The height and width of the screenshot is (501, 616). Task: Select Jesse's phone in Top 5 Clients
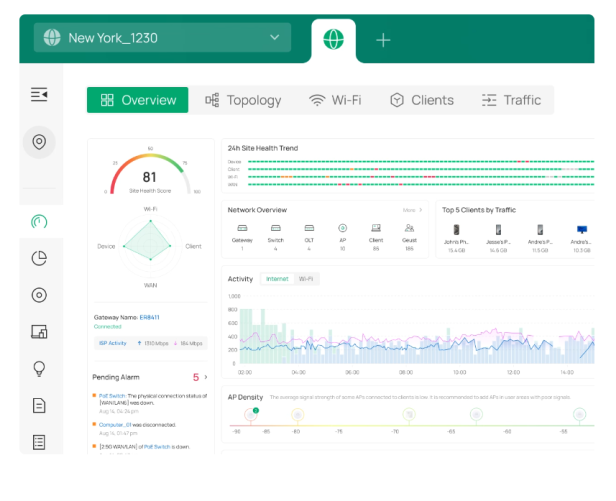coord(498,229)
